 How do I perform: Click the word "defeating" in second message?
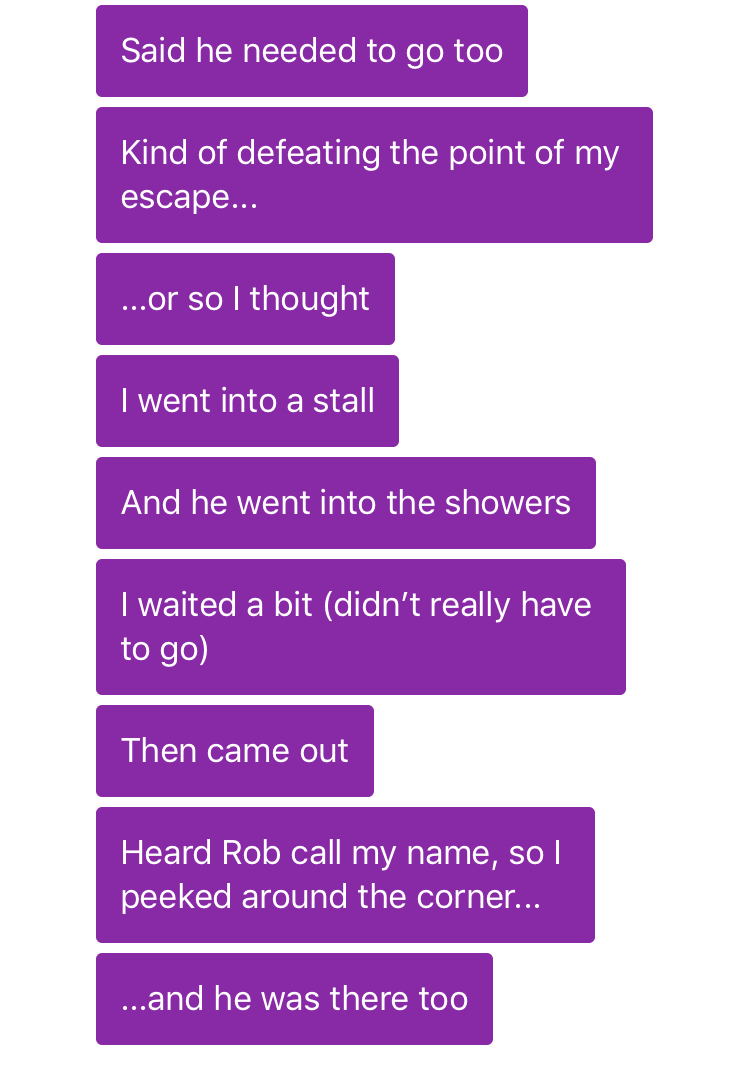[308, 154]
